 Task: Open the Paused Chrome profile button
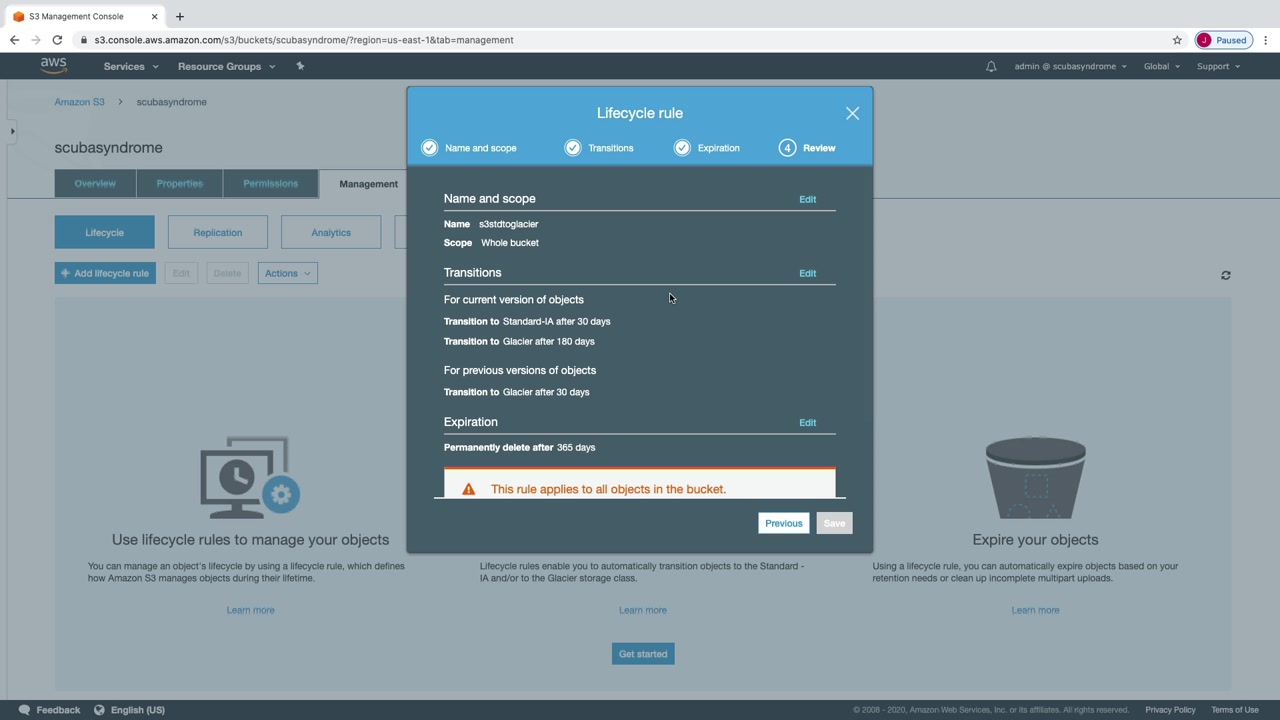(x=1223, y=40)
